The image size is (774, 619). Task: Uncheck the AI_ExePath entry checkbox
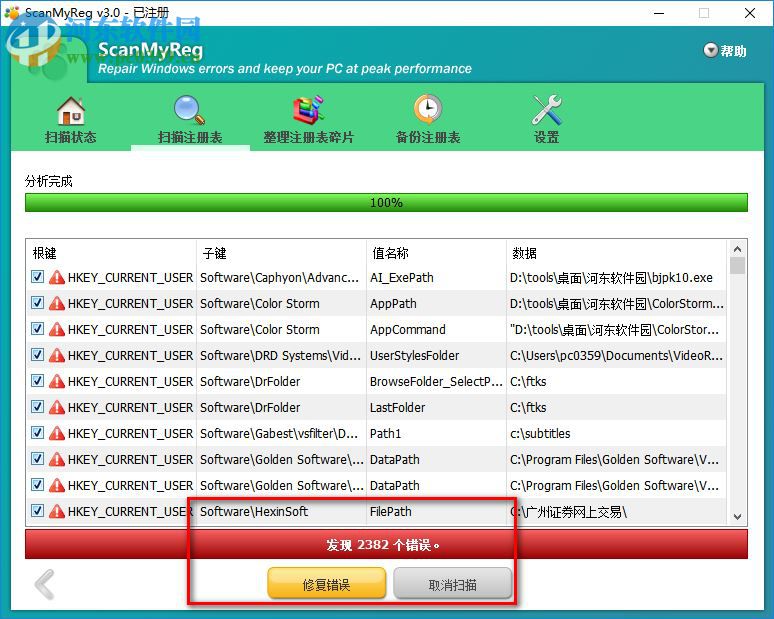38,276
